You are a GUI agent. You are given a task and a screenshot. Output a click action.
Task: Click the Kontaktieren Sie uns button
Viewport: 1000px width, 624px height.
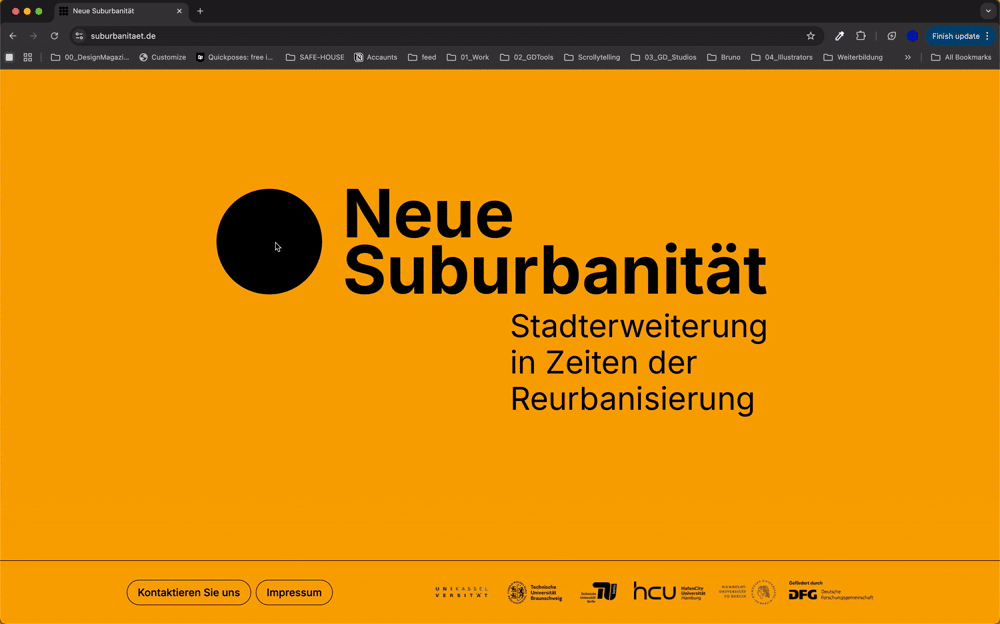pos(189,593)
